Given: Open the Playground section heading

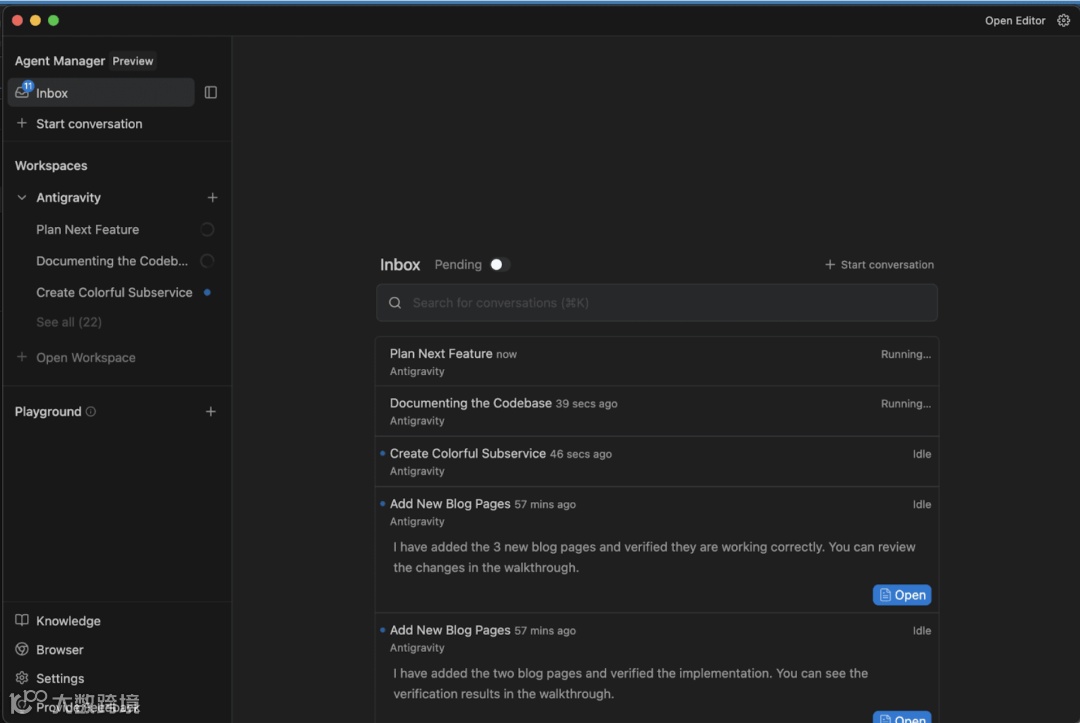Looking at the screenshot, I should click(x=48, y=411).
